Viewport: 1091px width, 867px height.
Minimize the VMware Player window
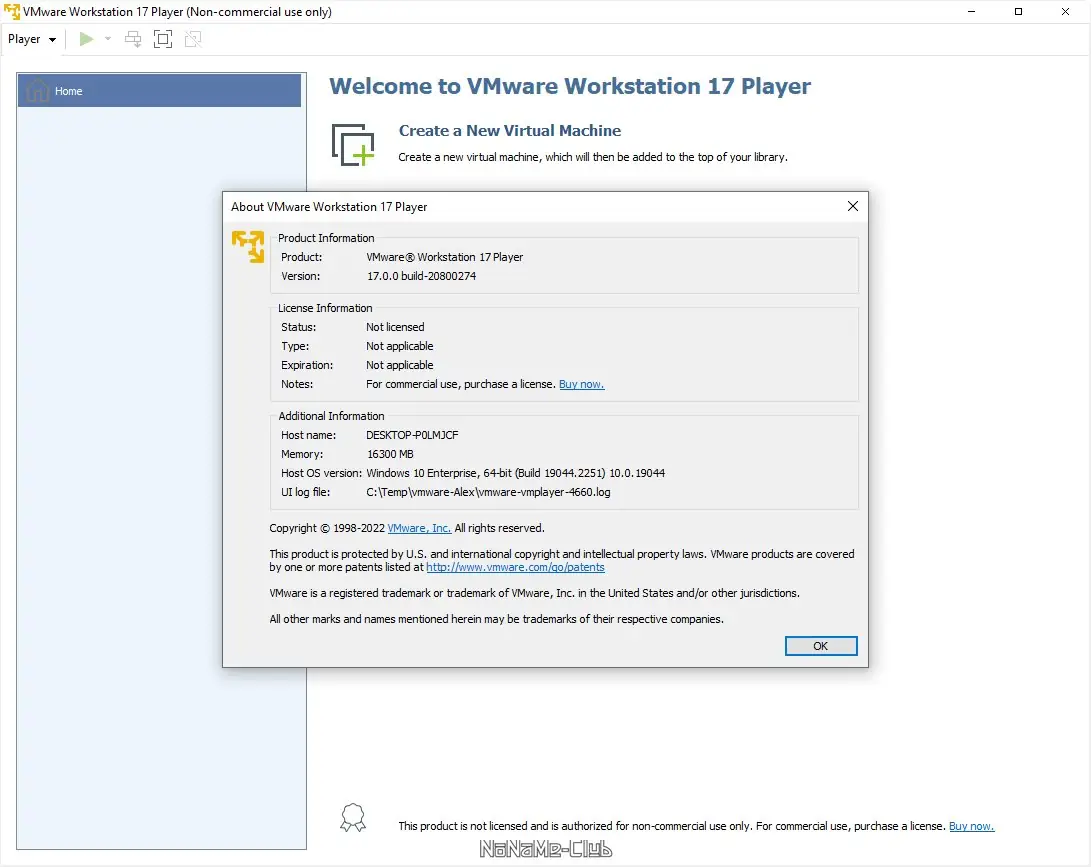click(x=971, y=12)
